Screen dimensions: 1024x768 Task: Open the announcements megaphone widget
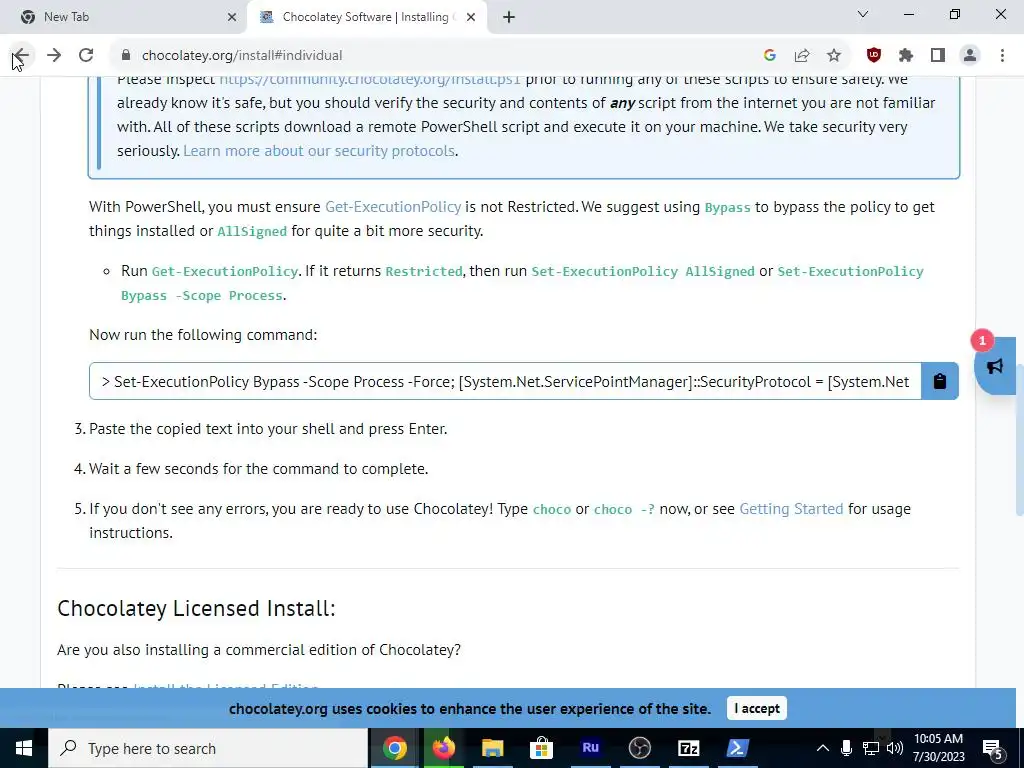pos(995,366)
